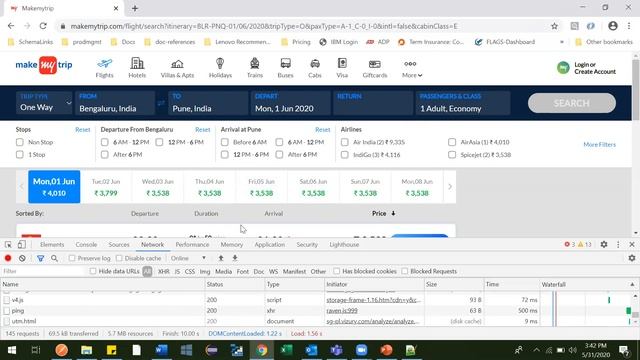Open DevTools more options menu

point(618,244)
